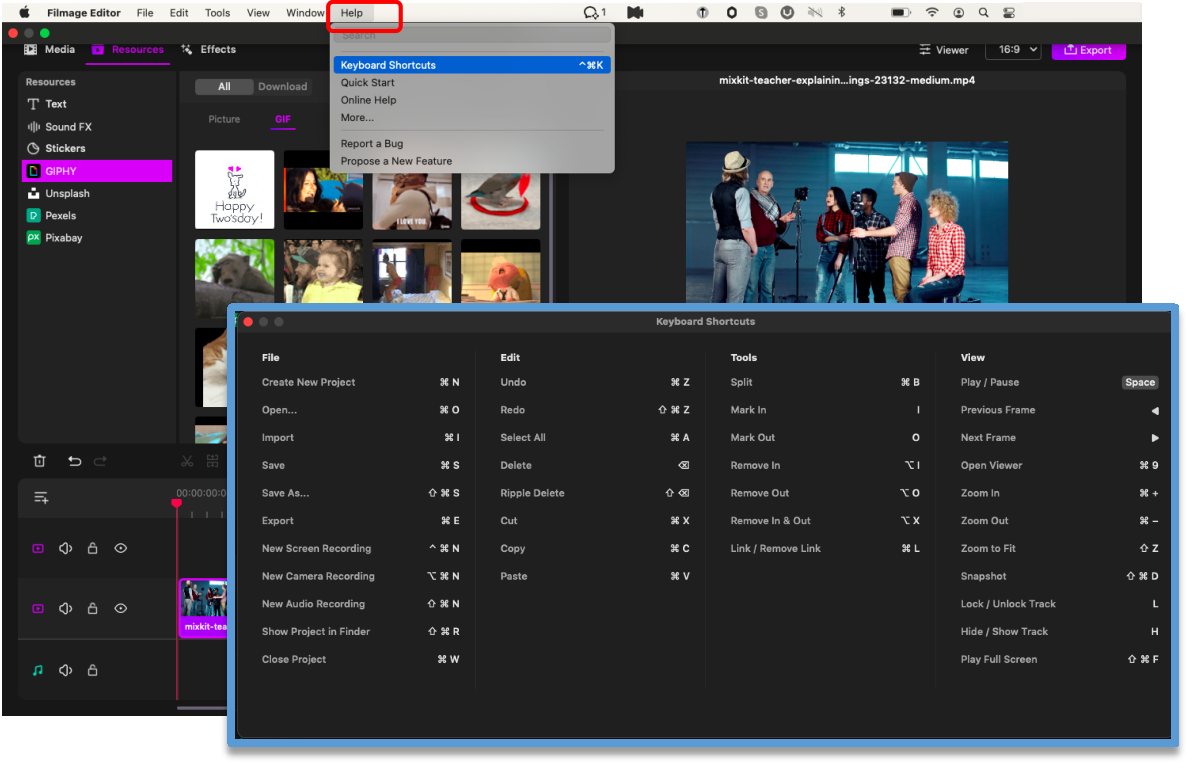Open the Tools menu in menu bar
This screenshot has width=1197, height=774.
217,13
